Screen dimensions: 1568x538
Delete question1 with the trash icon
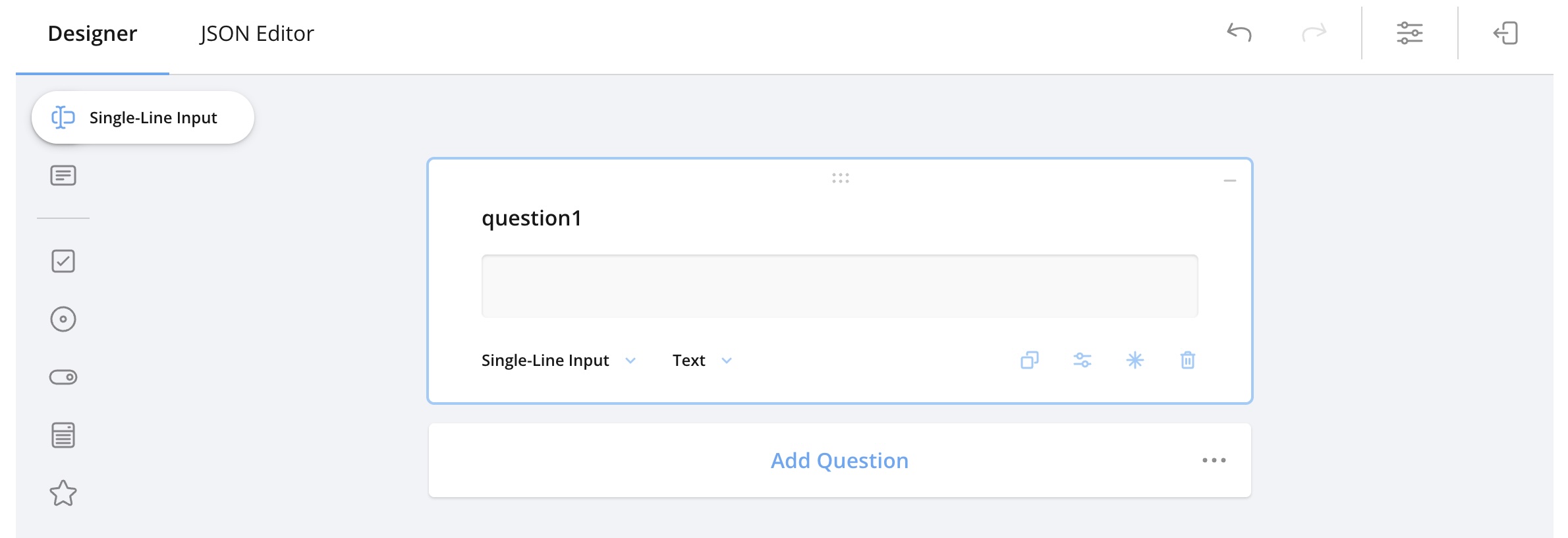point(1187,360)
